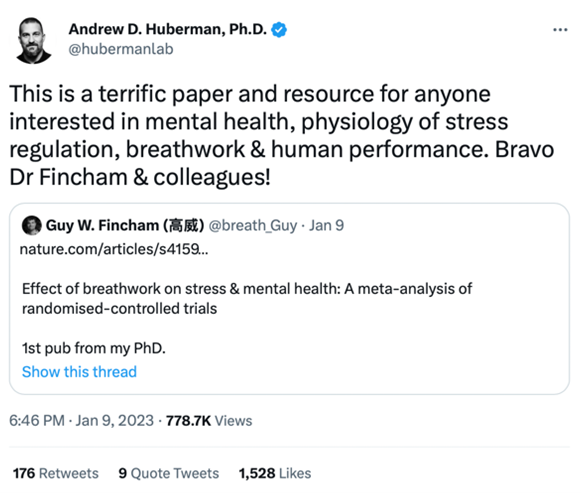Open the three-dot more options menu
The image size is (581, 493).
pos(560,30)
